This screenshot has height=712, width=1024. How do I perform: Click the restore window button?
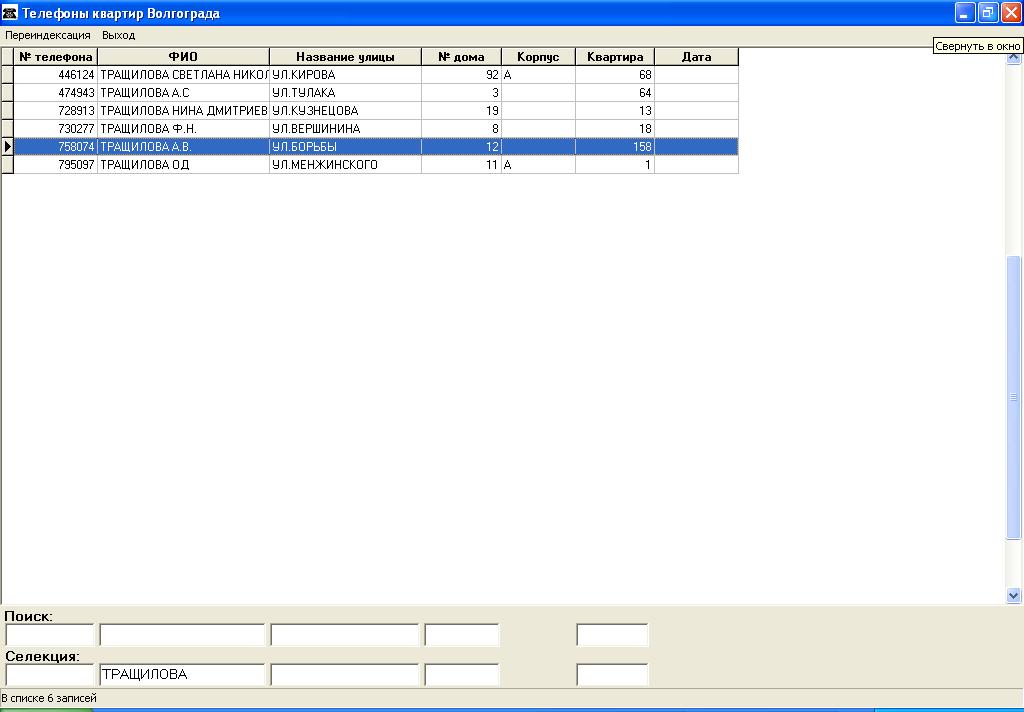988,13
